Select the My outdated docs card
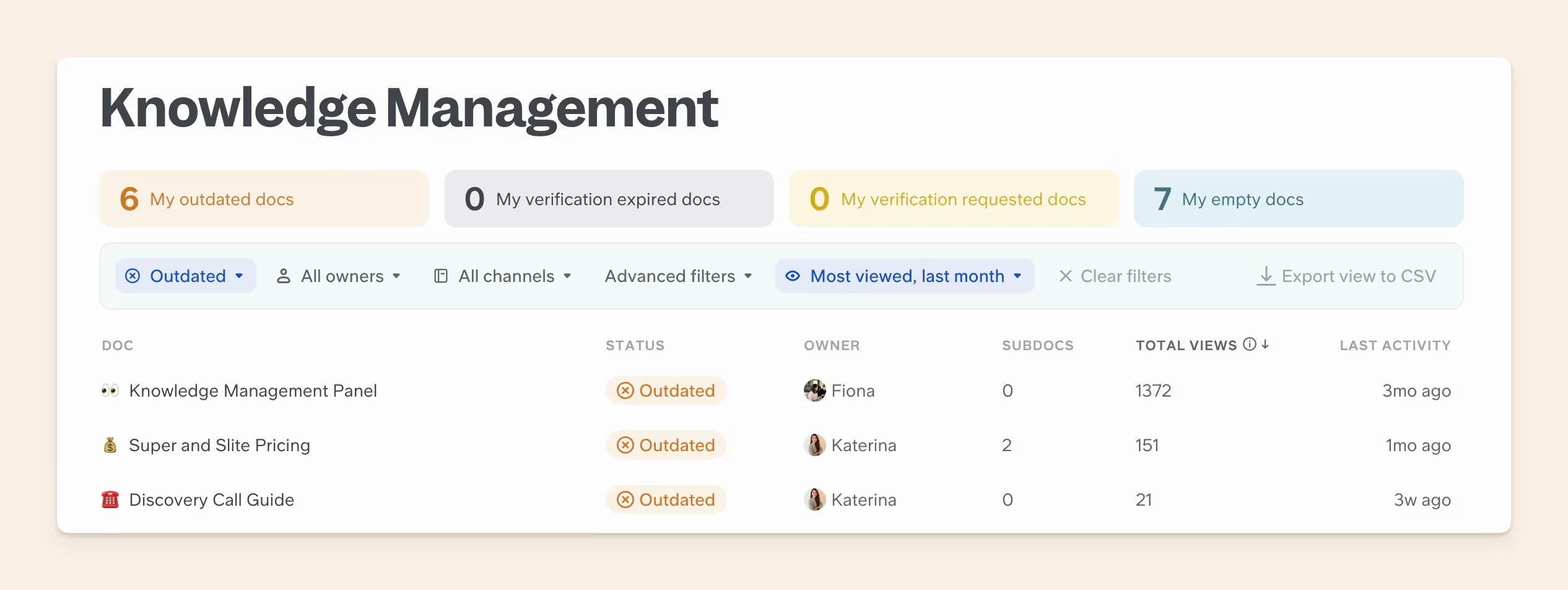 [x=264, y=199]
